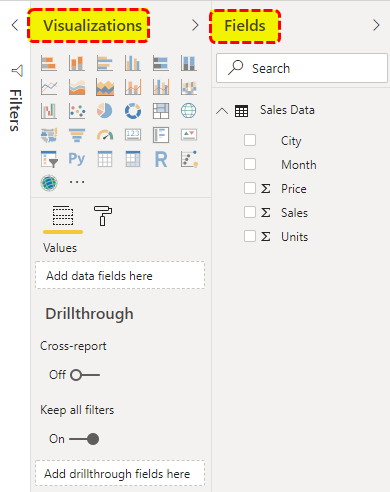Insert an R script visual
The width and height of the screenshot is (390, 492).
(161, 159)
